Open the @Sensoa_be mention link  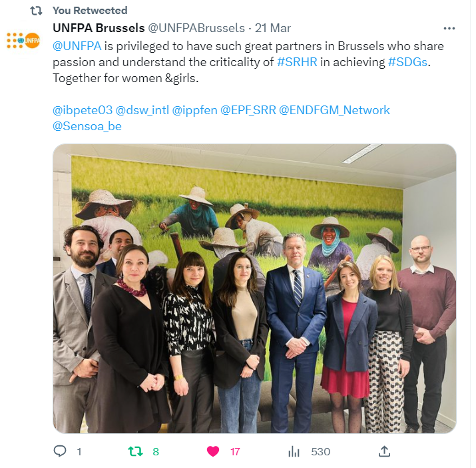click(x=87, y=126)
